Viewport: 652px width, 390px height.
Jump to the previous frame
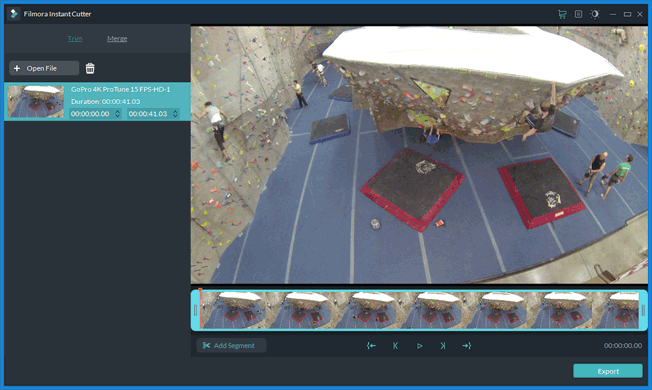click(x=395, y=346)
